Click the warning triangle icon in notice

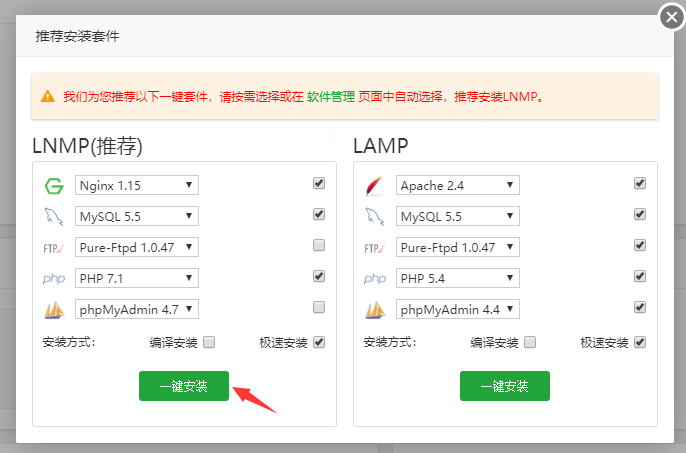[x=48, y=96]
